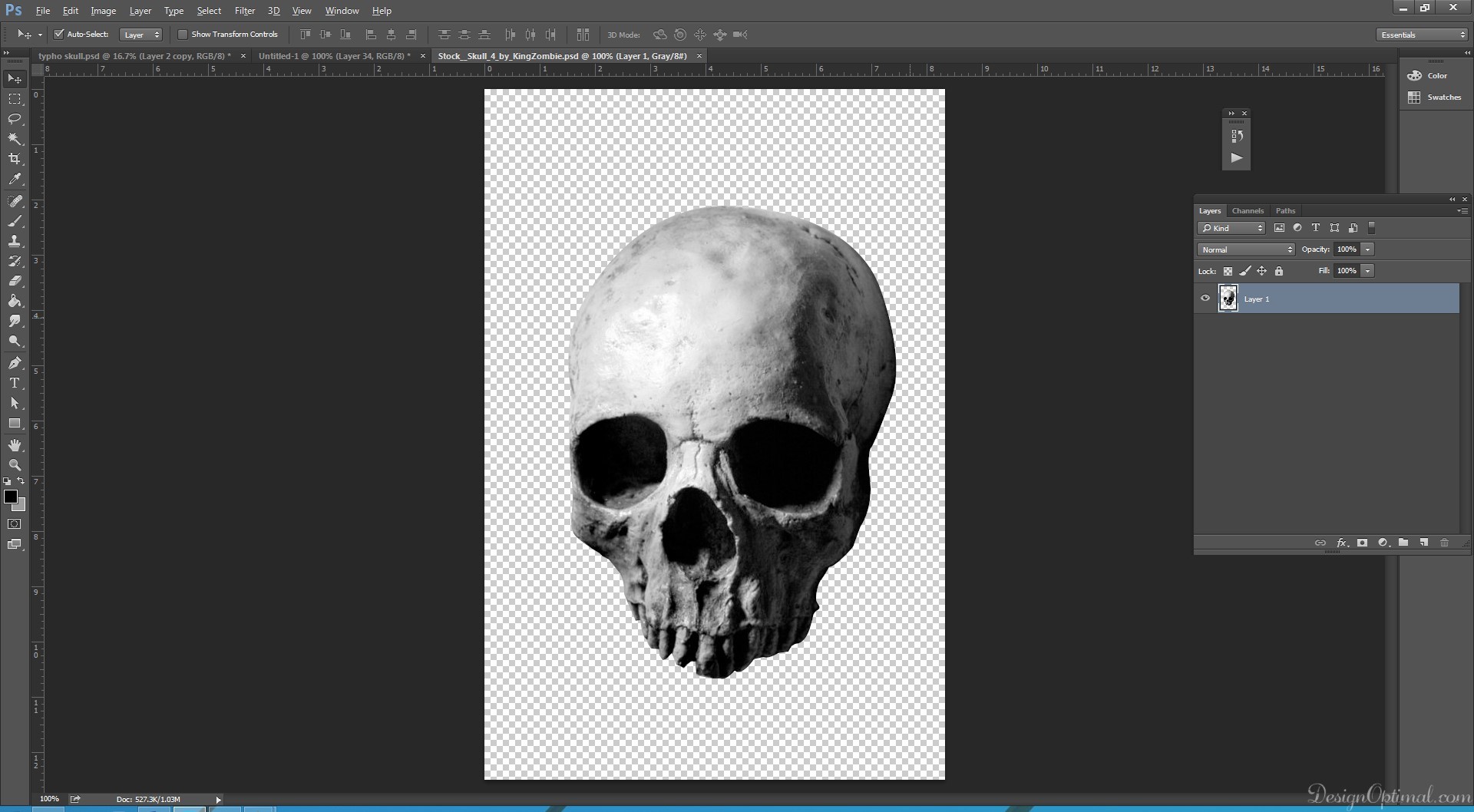
Task: Link layers icon in Layers panel
Action: coord(1320,543)
